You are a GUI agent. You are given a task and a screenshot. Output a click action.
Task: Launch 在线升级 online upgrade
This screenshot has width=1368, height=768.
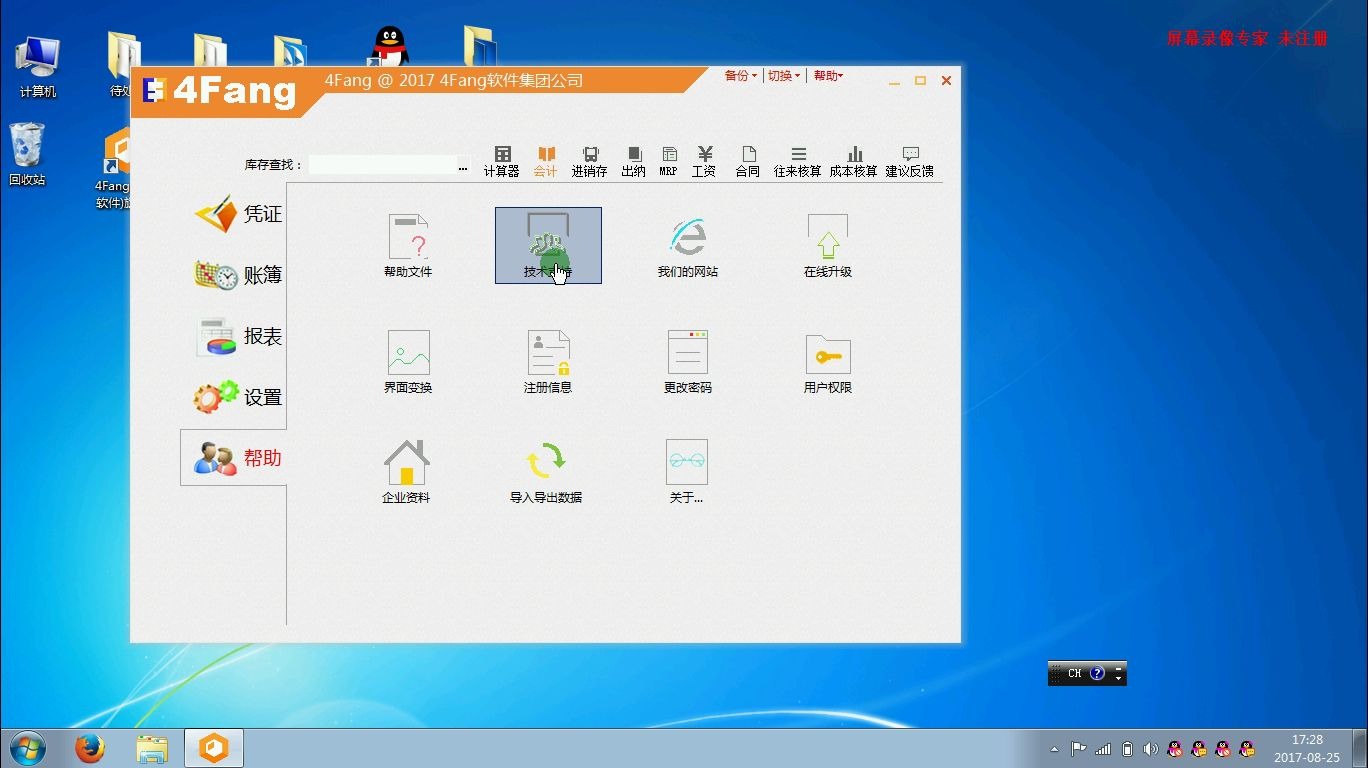pos(828,245)
